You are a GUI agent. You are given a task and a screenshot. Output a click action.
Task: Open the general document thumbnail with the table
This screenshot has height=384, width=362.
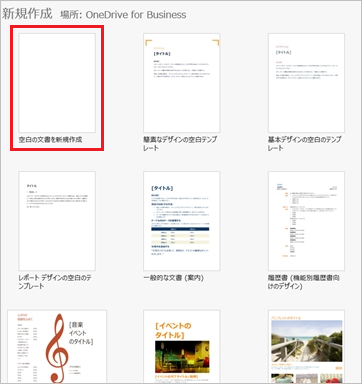point(182,221)
